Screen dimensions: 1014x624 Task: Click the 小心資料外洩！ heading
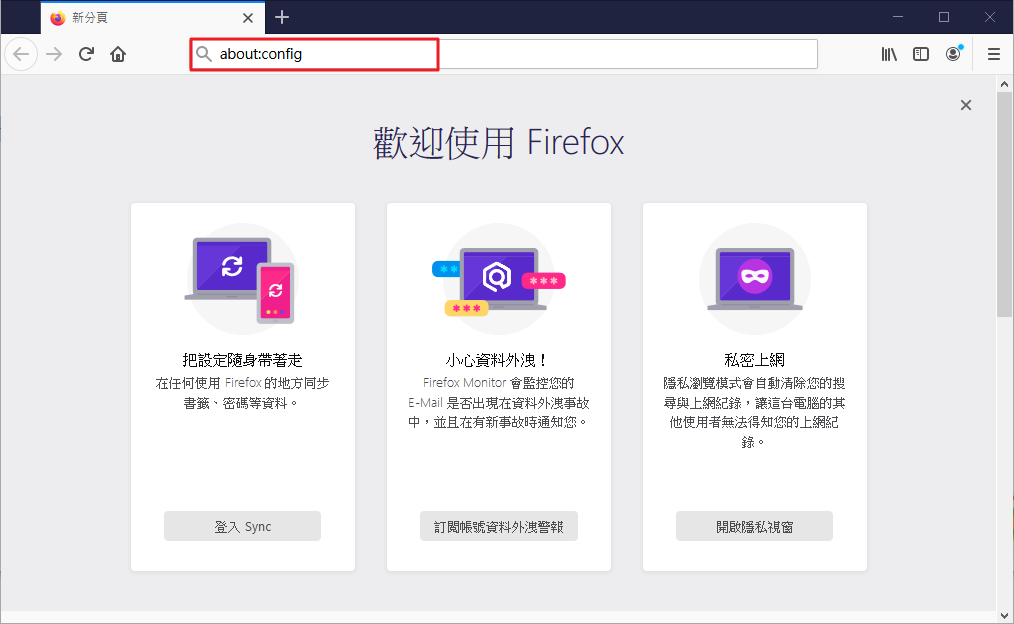pyautogui.click(x=499, y=360)
